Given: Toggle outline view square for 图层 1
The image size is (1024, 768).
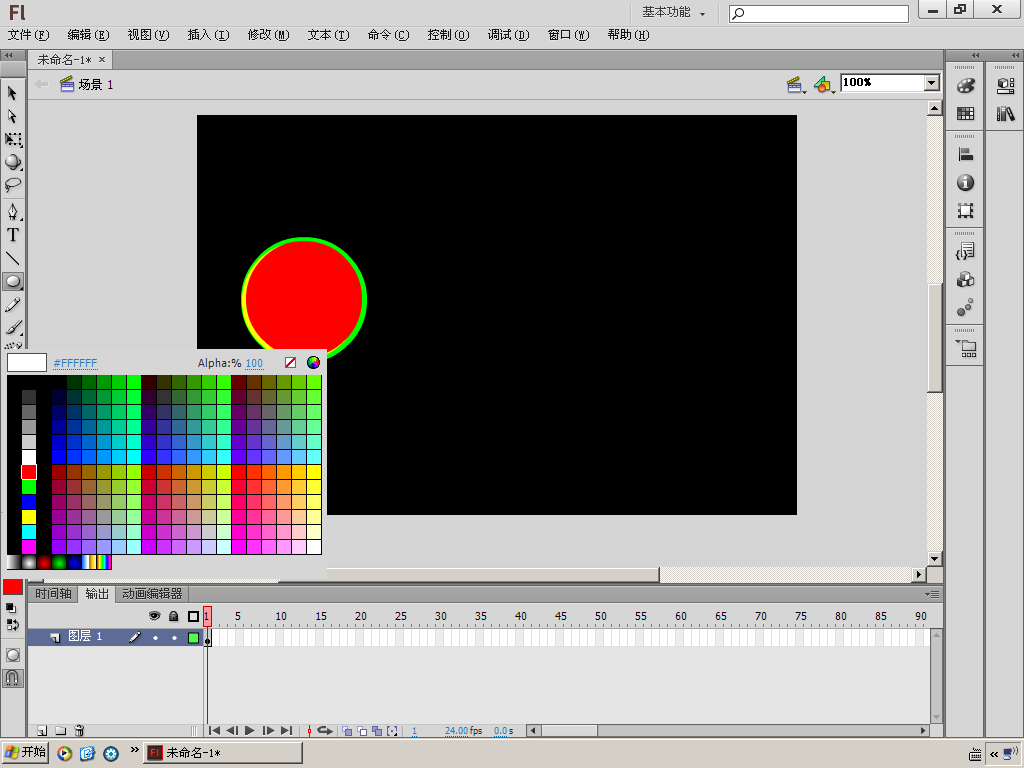Looking at the screenshot, I should pyautogui.click(x=194, y=637).
